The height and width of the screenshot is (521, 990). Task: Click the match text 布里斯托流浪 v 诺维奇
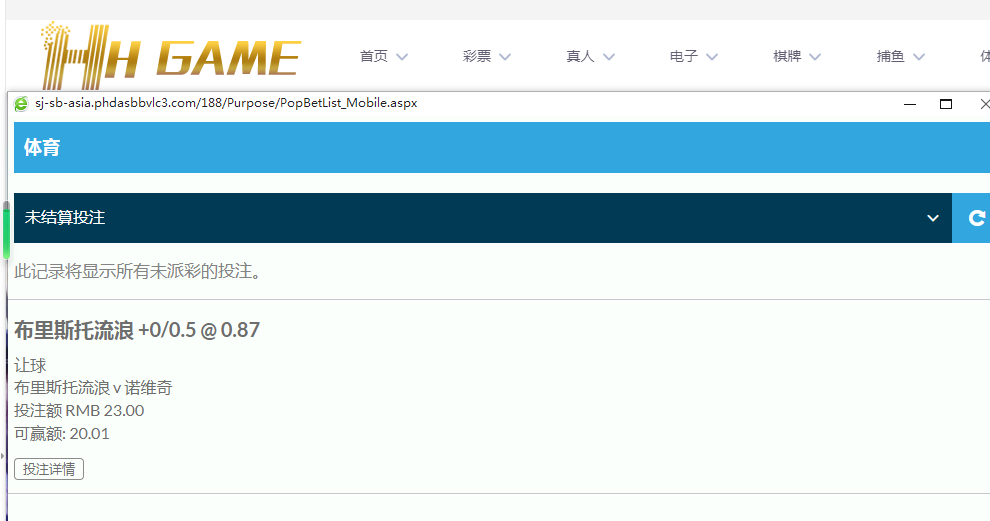(93, 388)
